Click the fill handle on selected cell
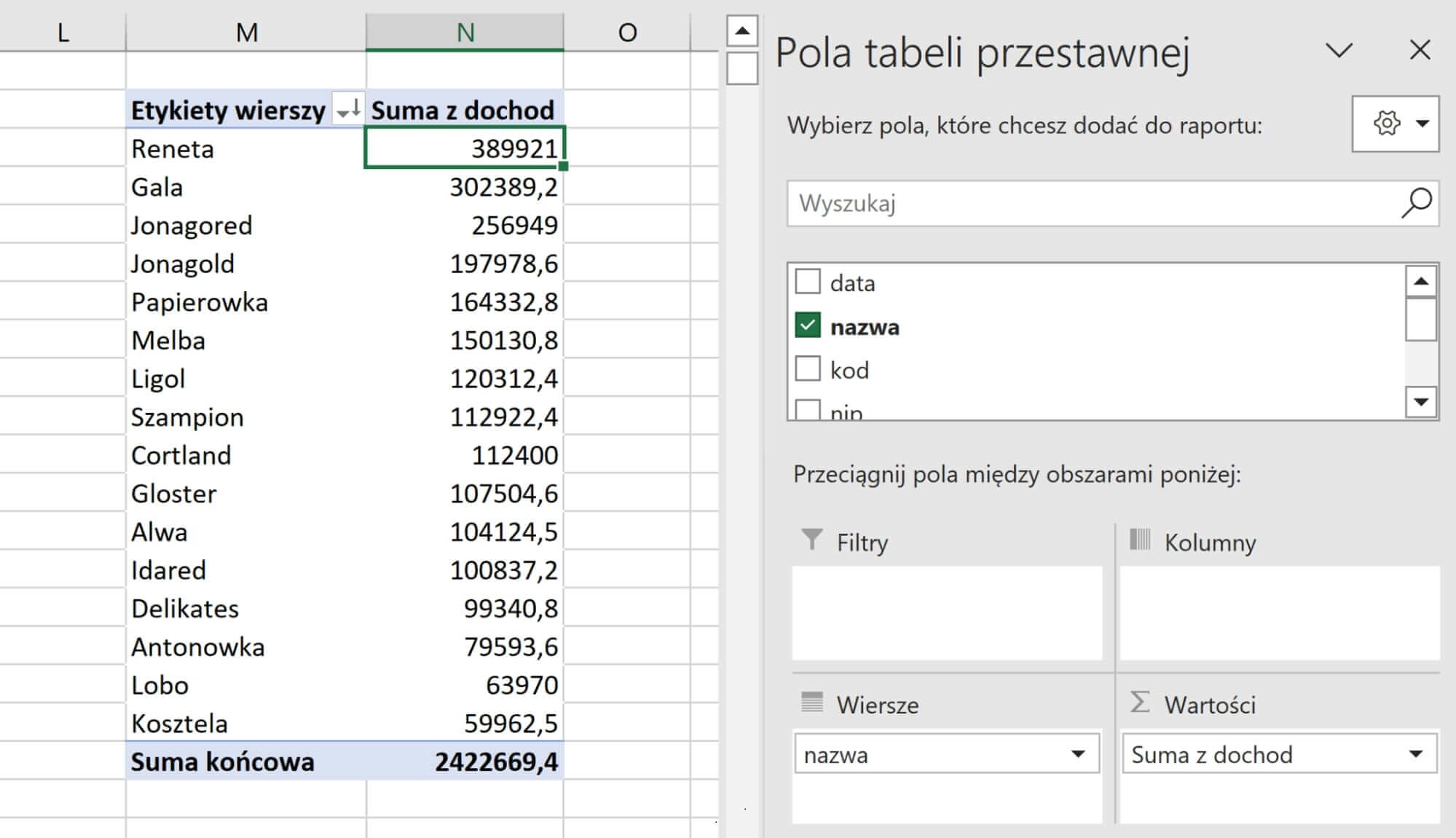 (x=563, y=166)
